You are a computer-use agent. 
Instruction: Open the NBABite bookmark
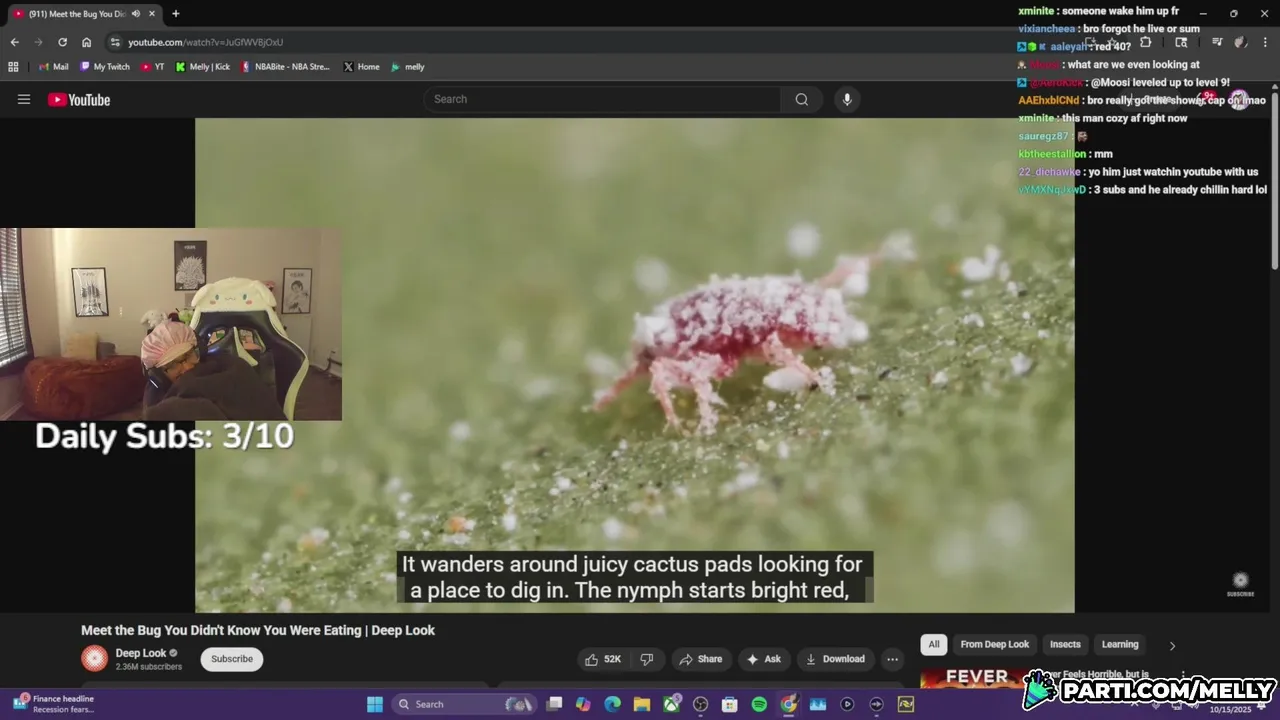click(286, 67)
